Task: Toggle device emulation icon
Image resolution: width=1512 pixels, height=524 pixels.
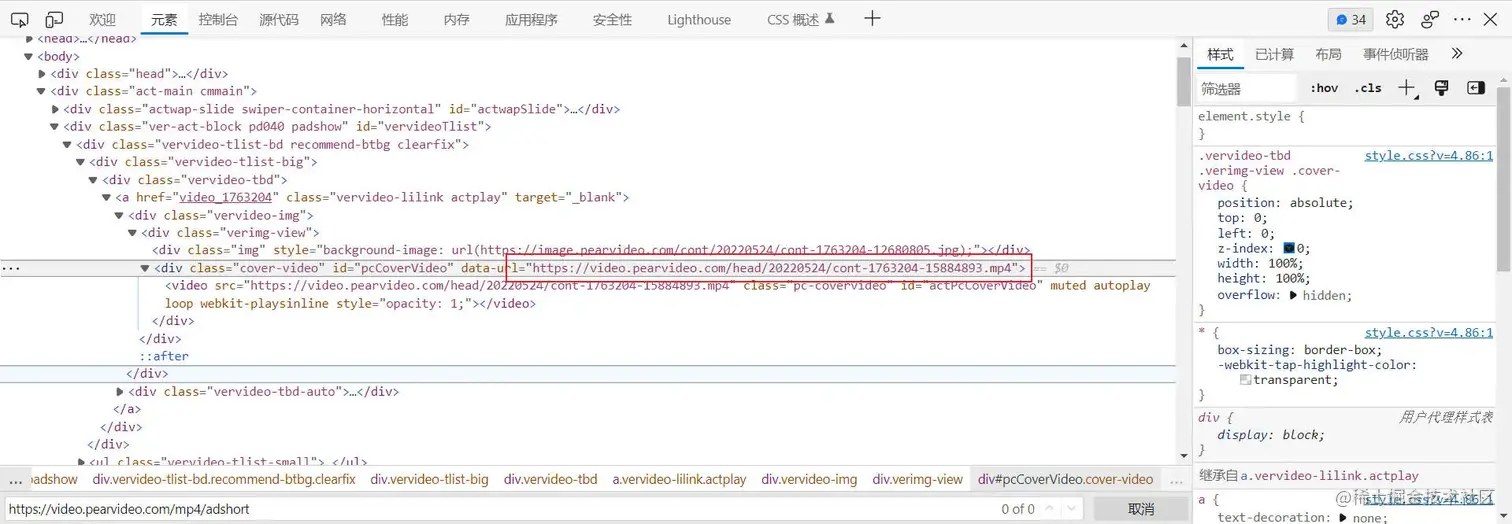Action: tap(55, 19)
